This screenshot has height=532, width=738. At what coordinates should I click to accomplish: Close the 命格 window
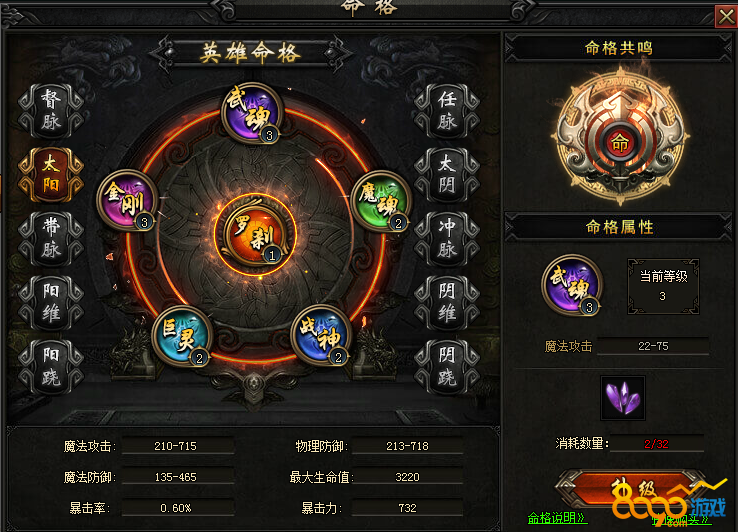(726, 17)
